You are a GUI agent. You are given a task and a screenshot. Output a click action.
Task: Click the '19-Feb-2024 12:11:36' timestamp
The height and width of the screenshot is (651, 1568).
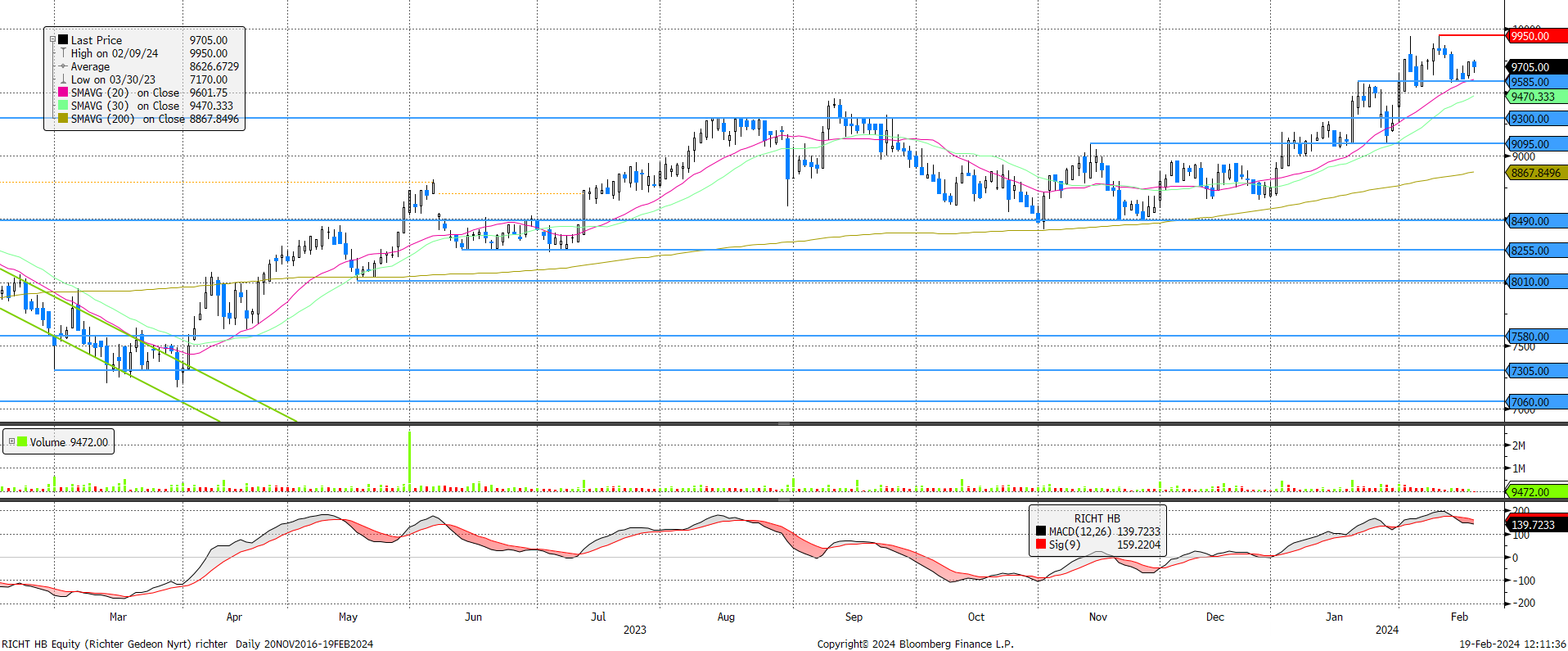(x=1512, y=644)
